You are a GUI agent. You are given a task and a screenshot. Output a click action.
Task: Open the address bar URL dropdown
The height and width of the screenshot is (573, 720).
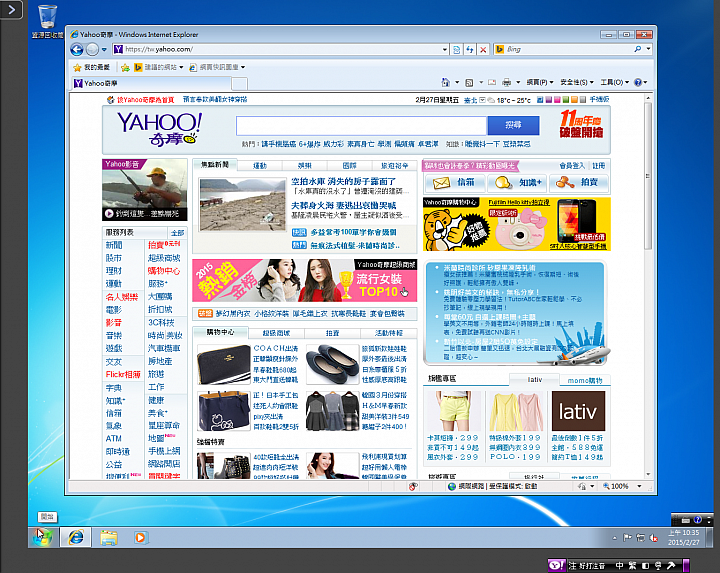pos(444,49)
